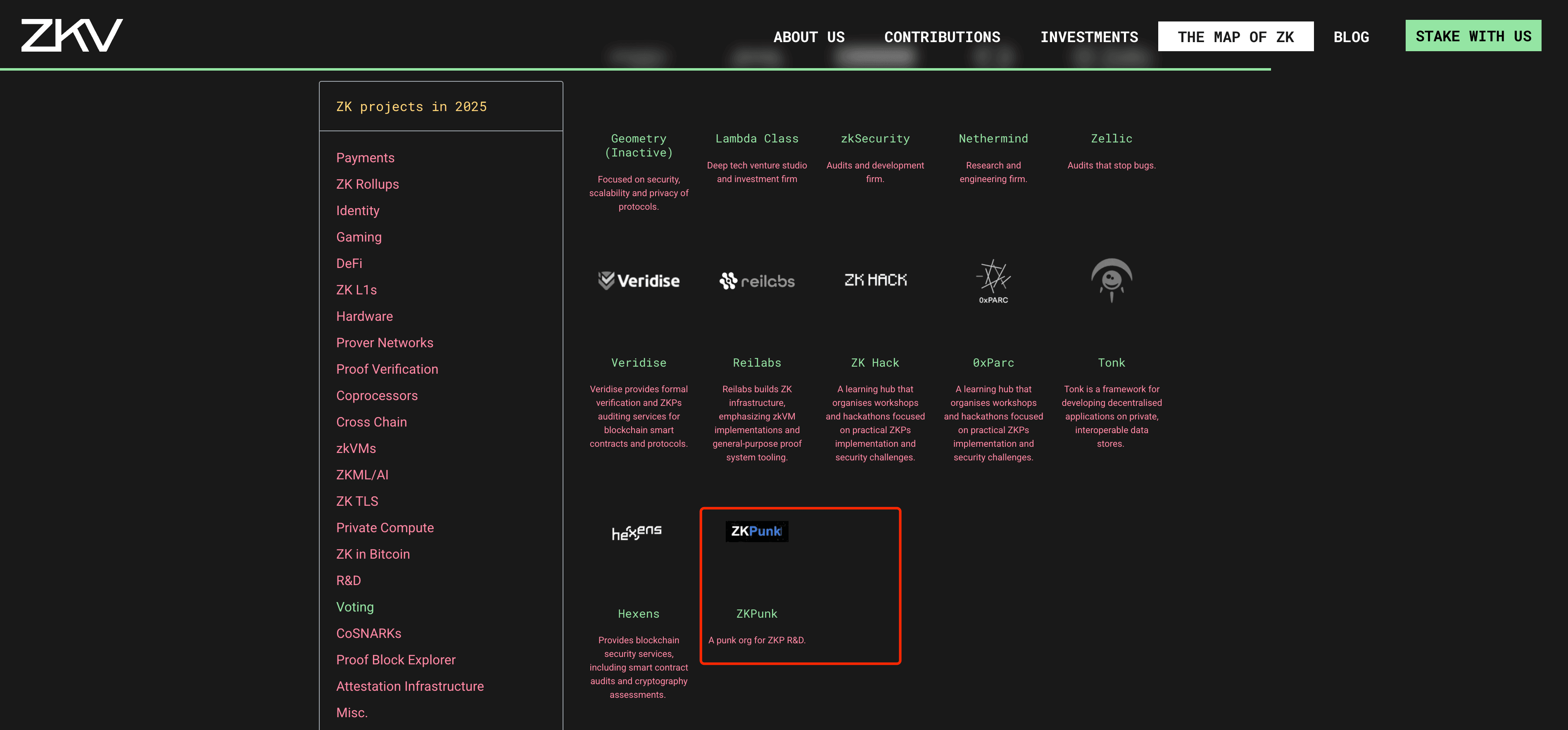The height and width of the screenshot is (730, 1568).
Task: Open Nethermind project title
Action: [993, 139]
